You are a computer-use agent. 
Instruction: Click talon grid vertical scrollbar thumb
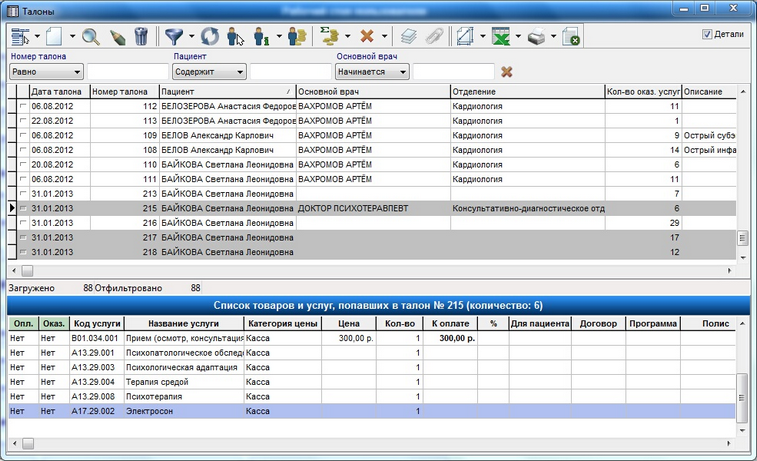coord(743,238)
